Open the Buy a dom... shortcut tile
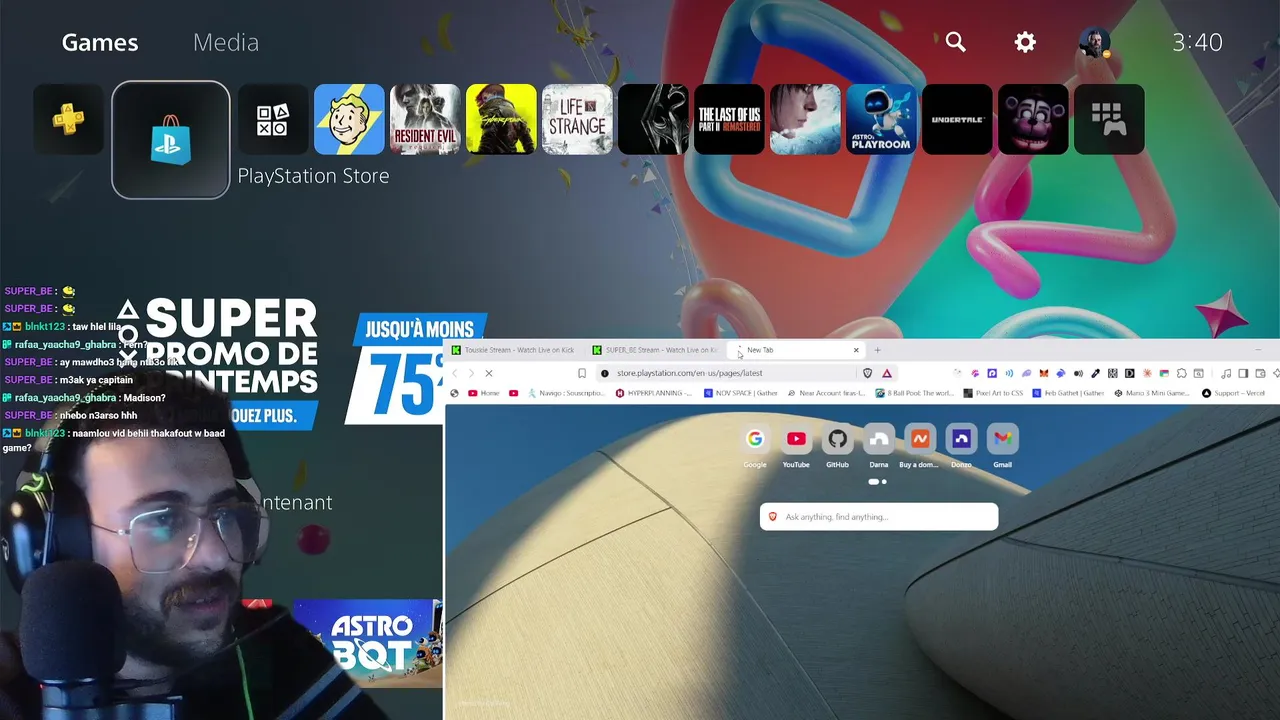This screenshot has height=720, width=1280. pos(920,445)
